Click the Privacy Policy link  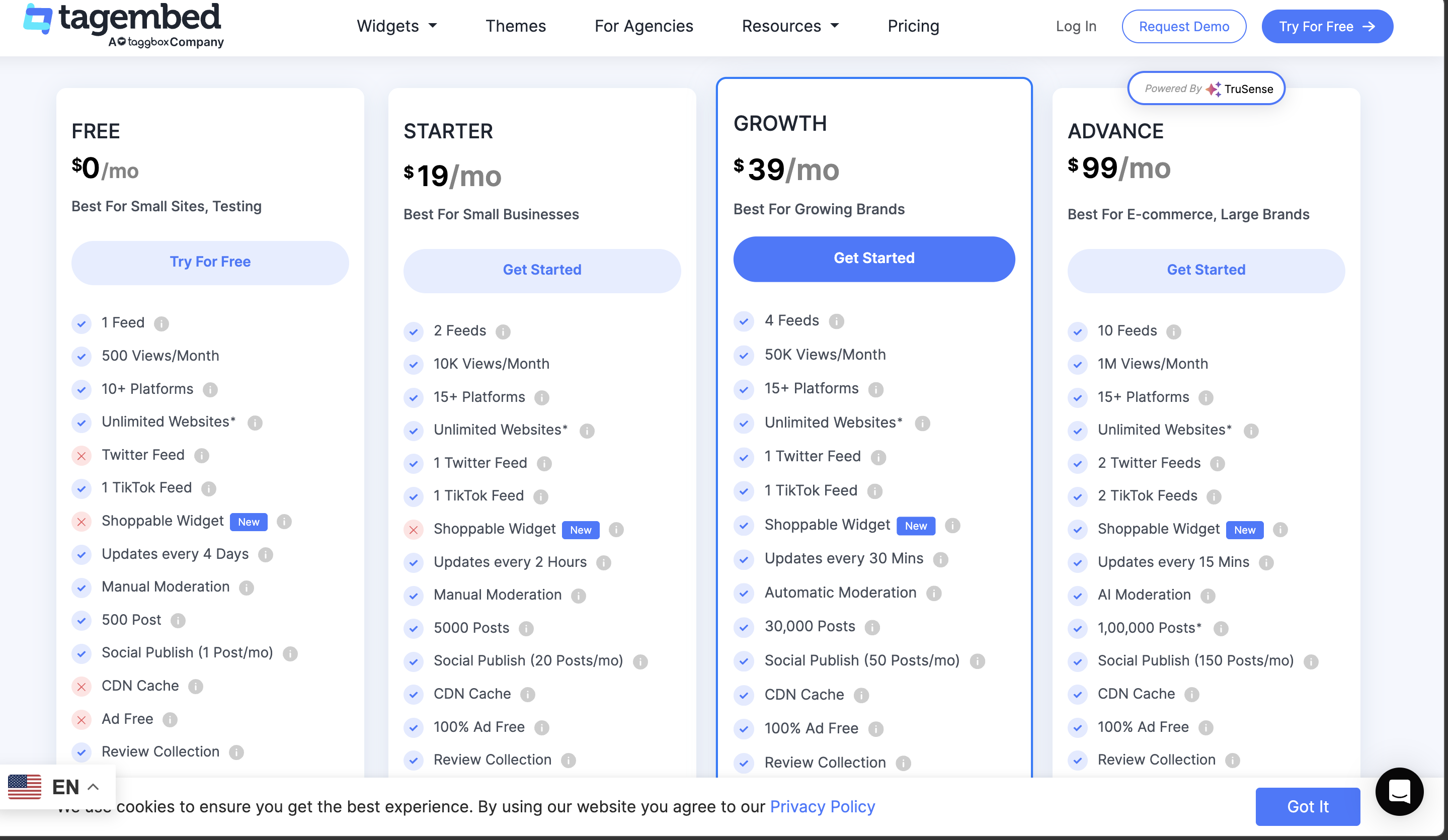pos(822,806)
